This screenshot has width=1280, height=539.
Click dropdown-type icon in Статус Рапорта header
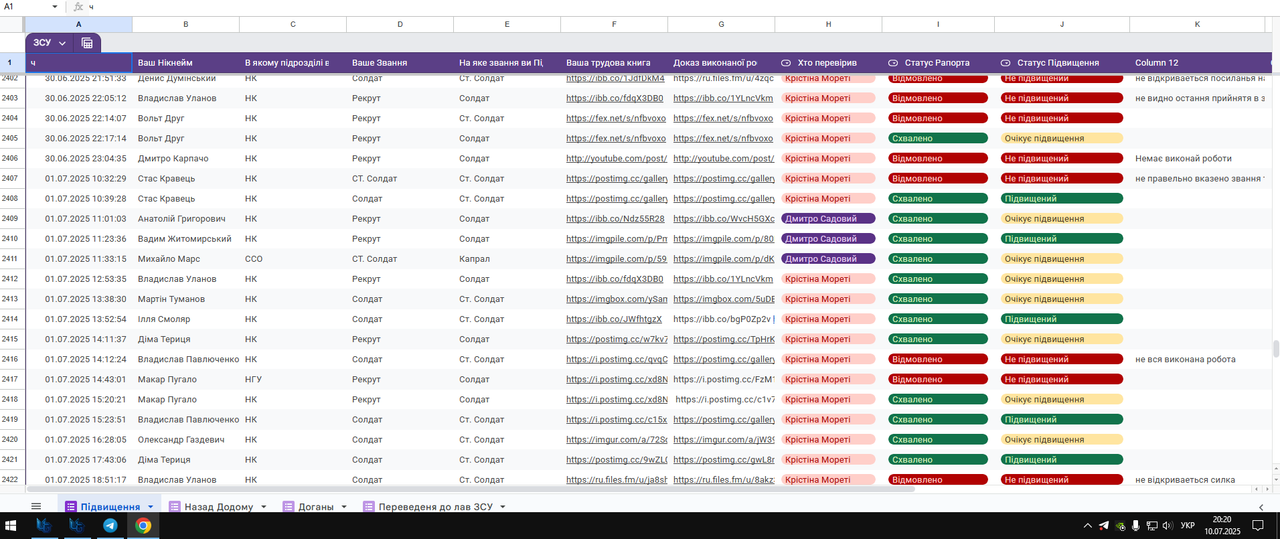(893, 63)
